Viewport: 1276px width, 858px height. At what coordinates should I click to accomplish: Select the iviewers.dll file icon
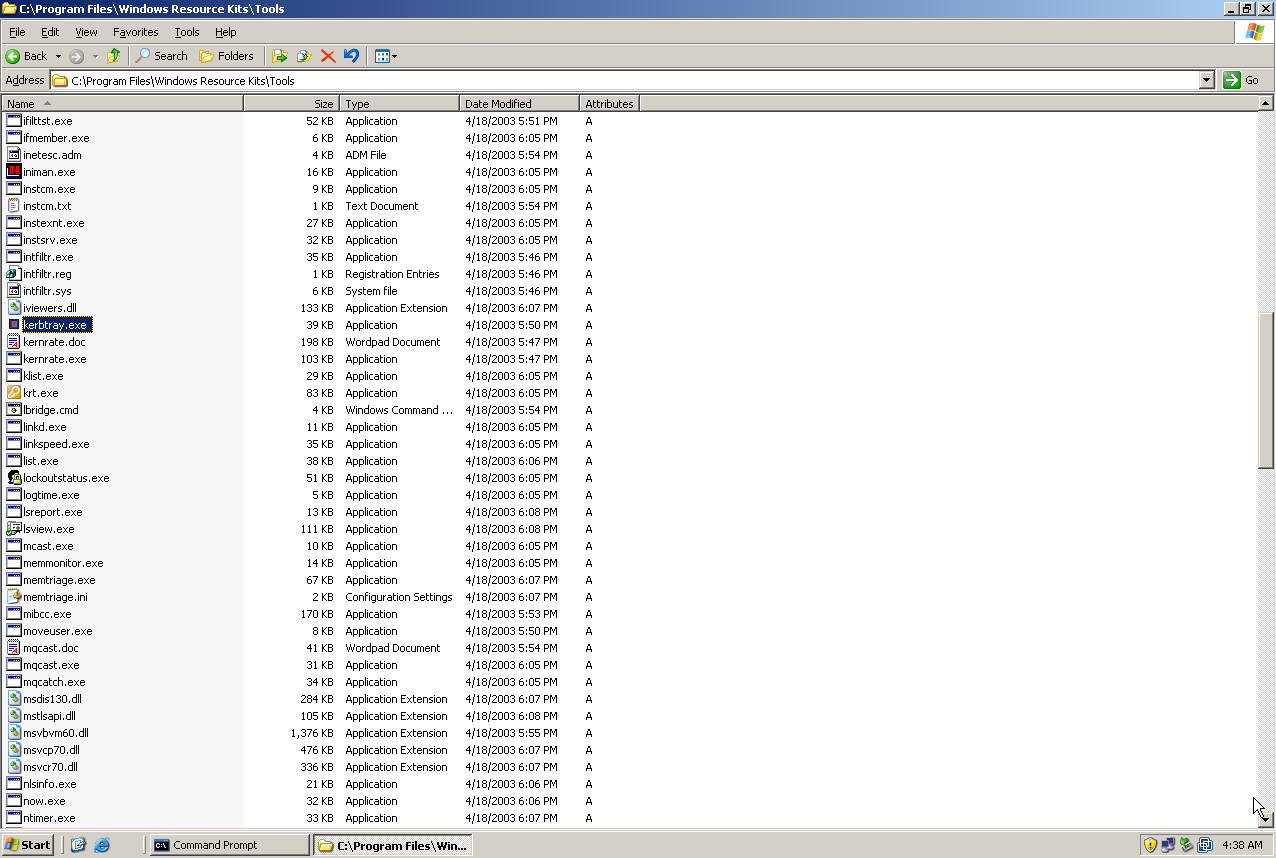[14, 308]
